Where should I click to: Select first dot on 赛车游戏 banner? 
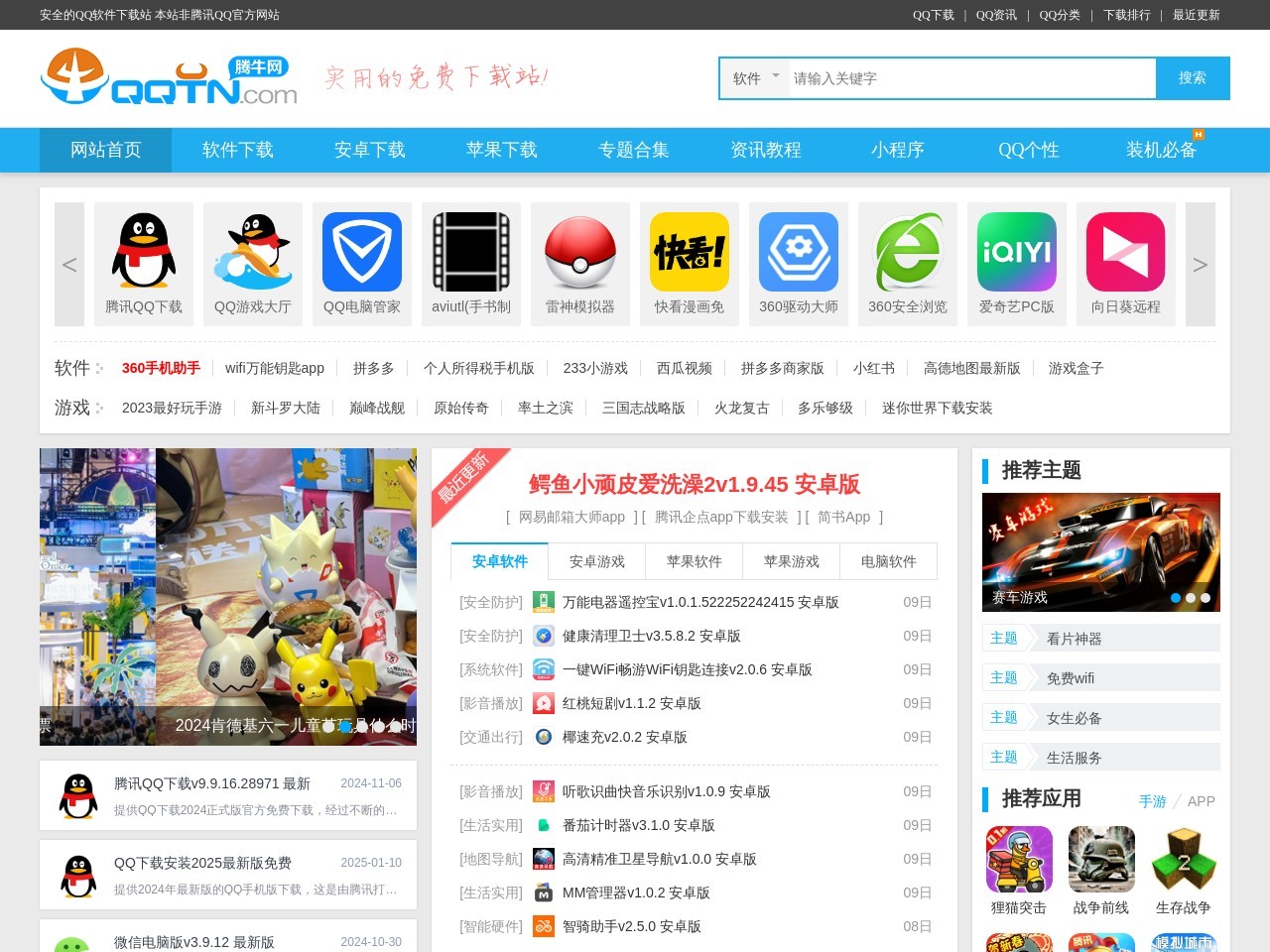click(1176, 598)
